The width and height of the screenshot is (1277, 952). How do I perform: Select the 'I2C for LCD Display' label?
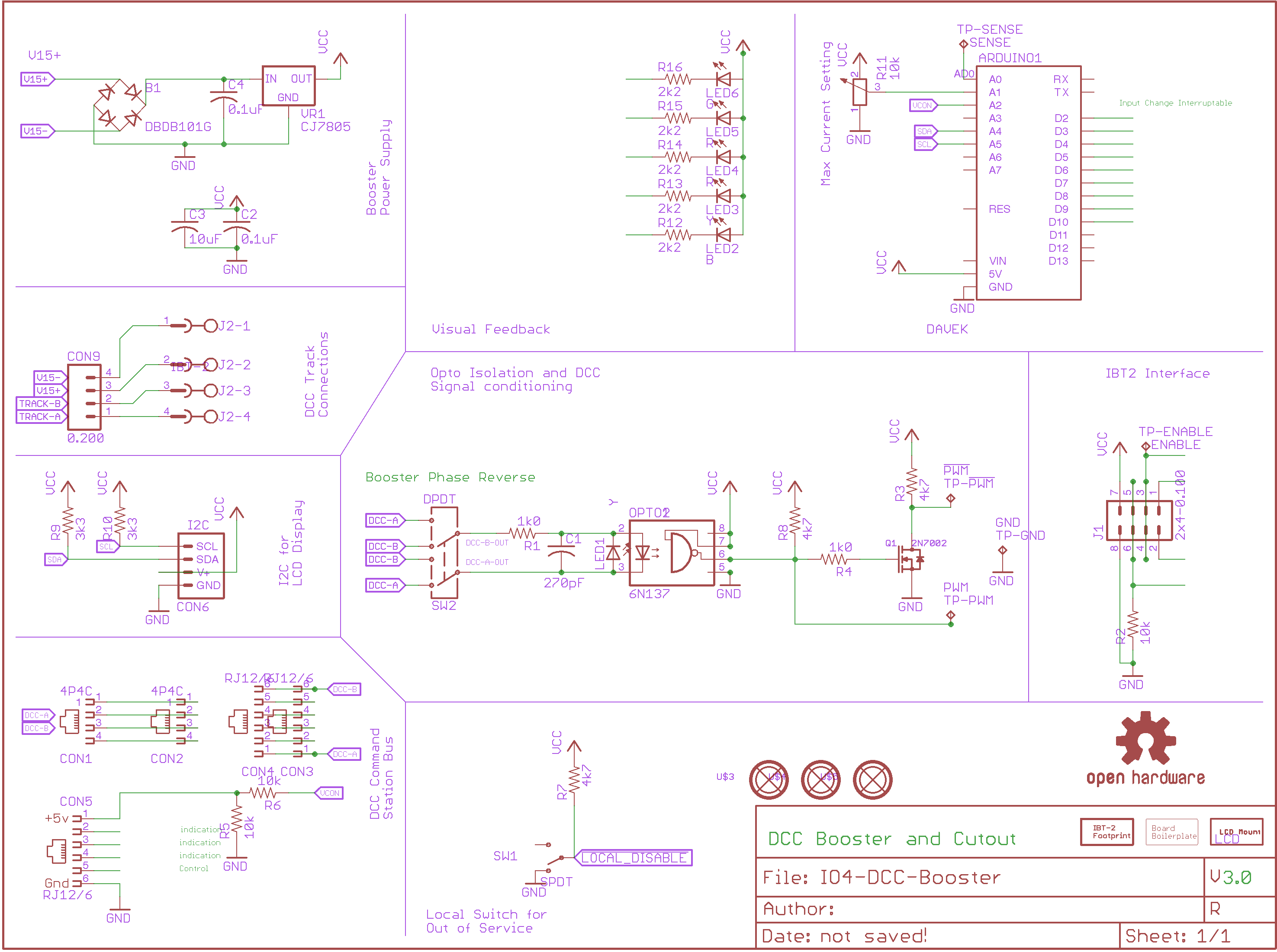(x=290, y=543)
